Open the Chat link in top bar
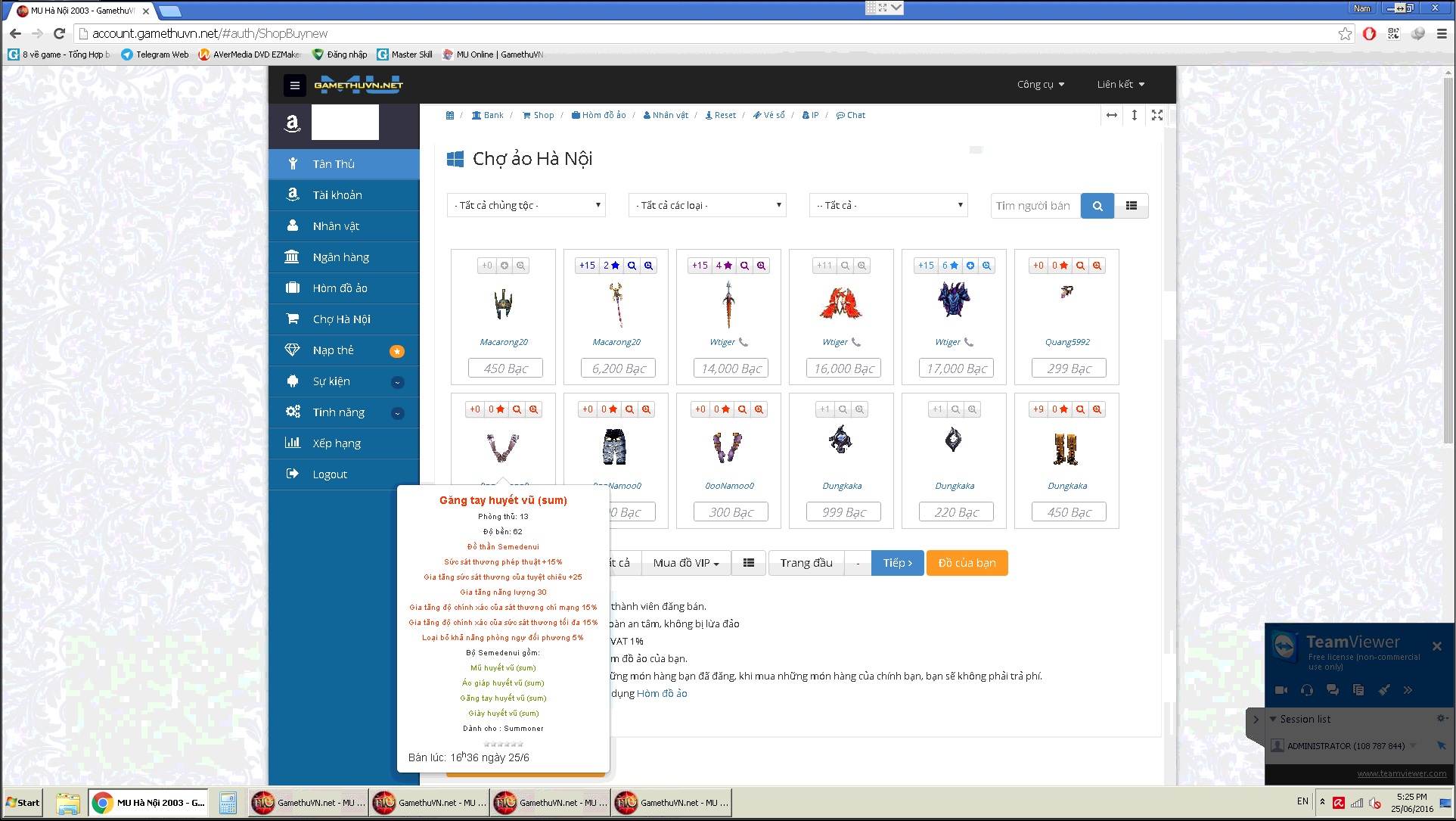1456x821 pixels. pos(851,115)
